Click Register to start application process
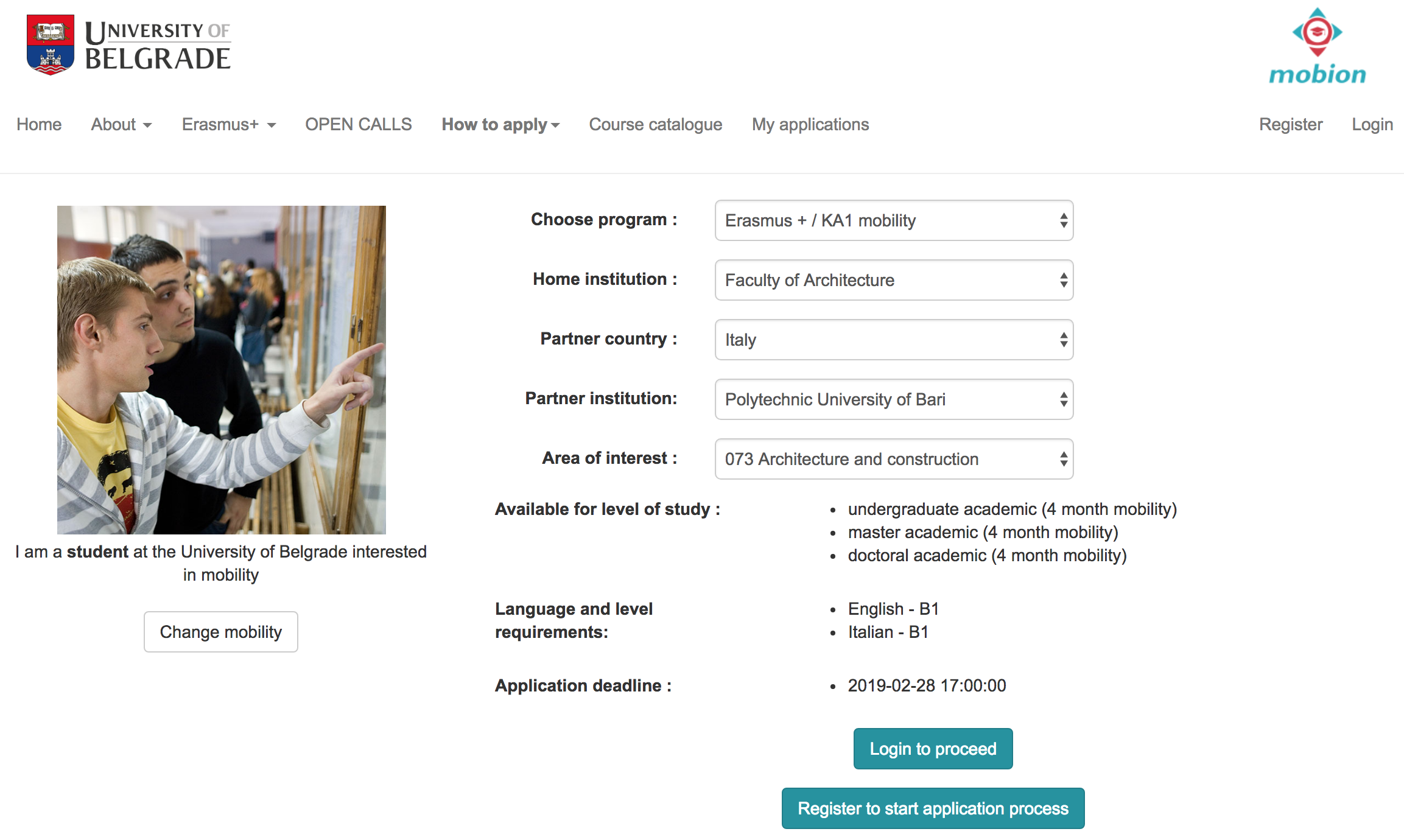Screen dimensions: 1404x840 click(933, 808)
